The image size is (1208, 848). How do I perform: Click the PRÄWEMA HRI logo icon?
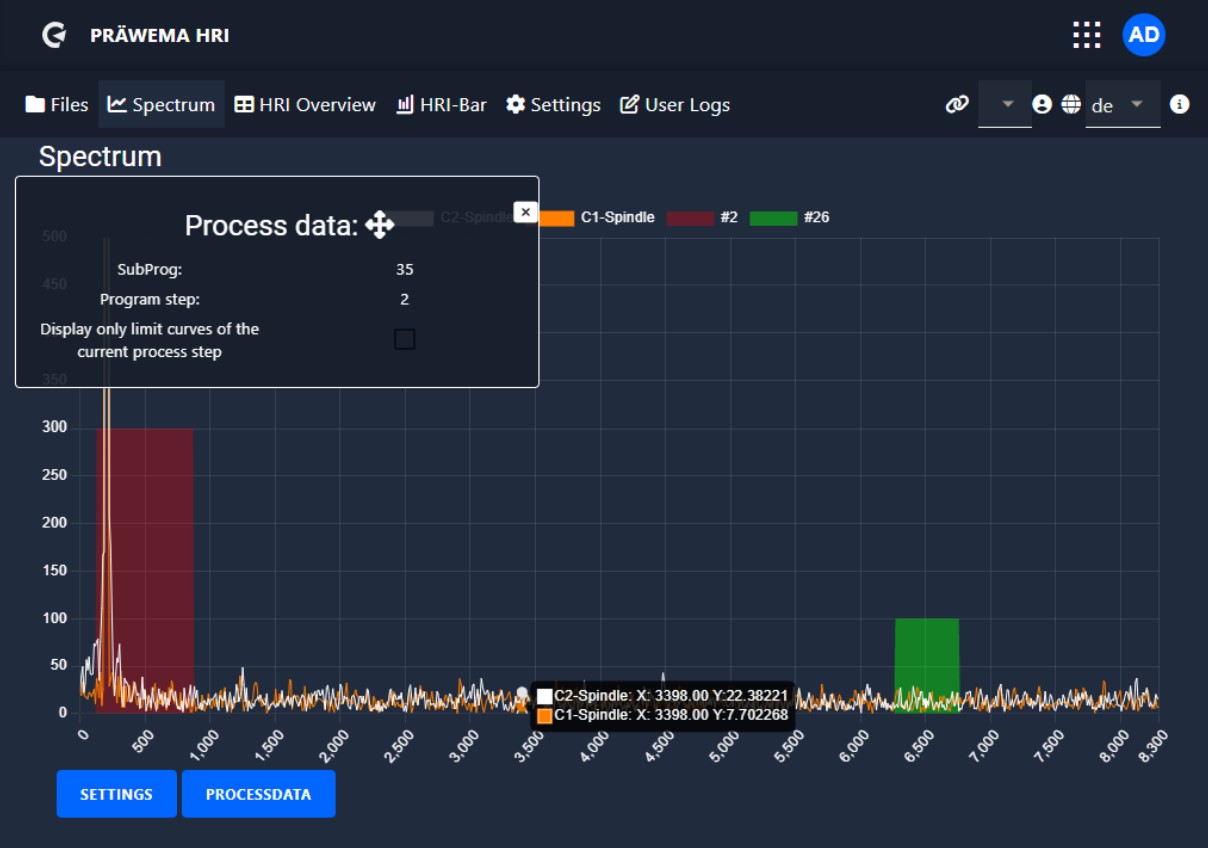(x=54, y=35)
